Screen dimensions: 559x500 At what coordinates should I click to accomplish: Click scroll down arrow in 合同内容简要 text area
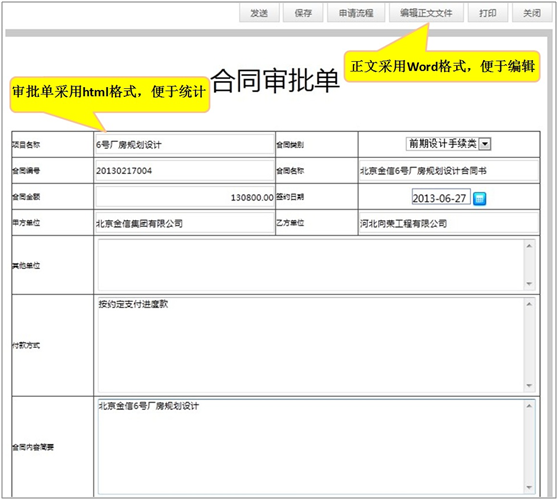click(529, 487)
